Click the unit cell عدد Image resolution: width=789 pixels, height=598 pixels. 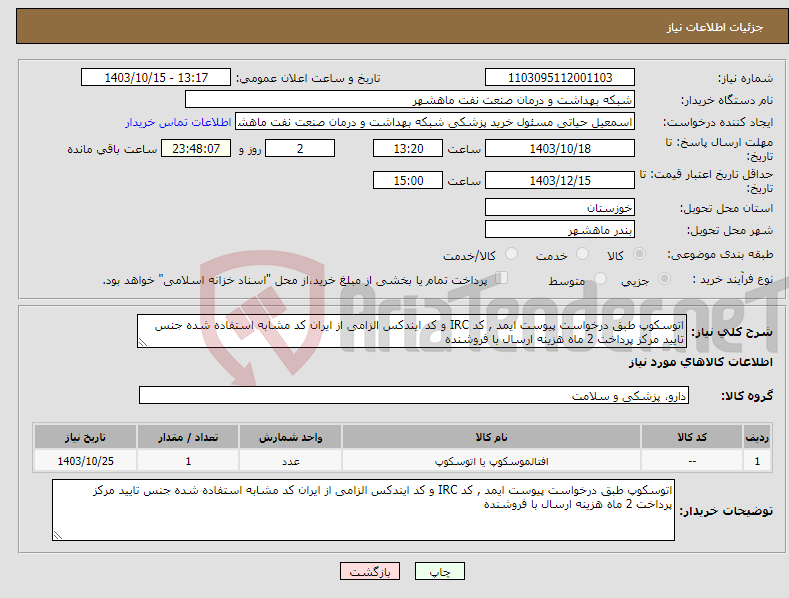(290, 461)
